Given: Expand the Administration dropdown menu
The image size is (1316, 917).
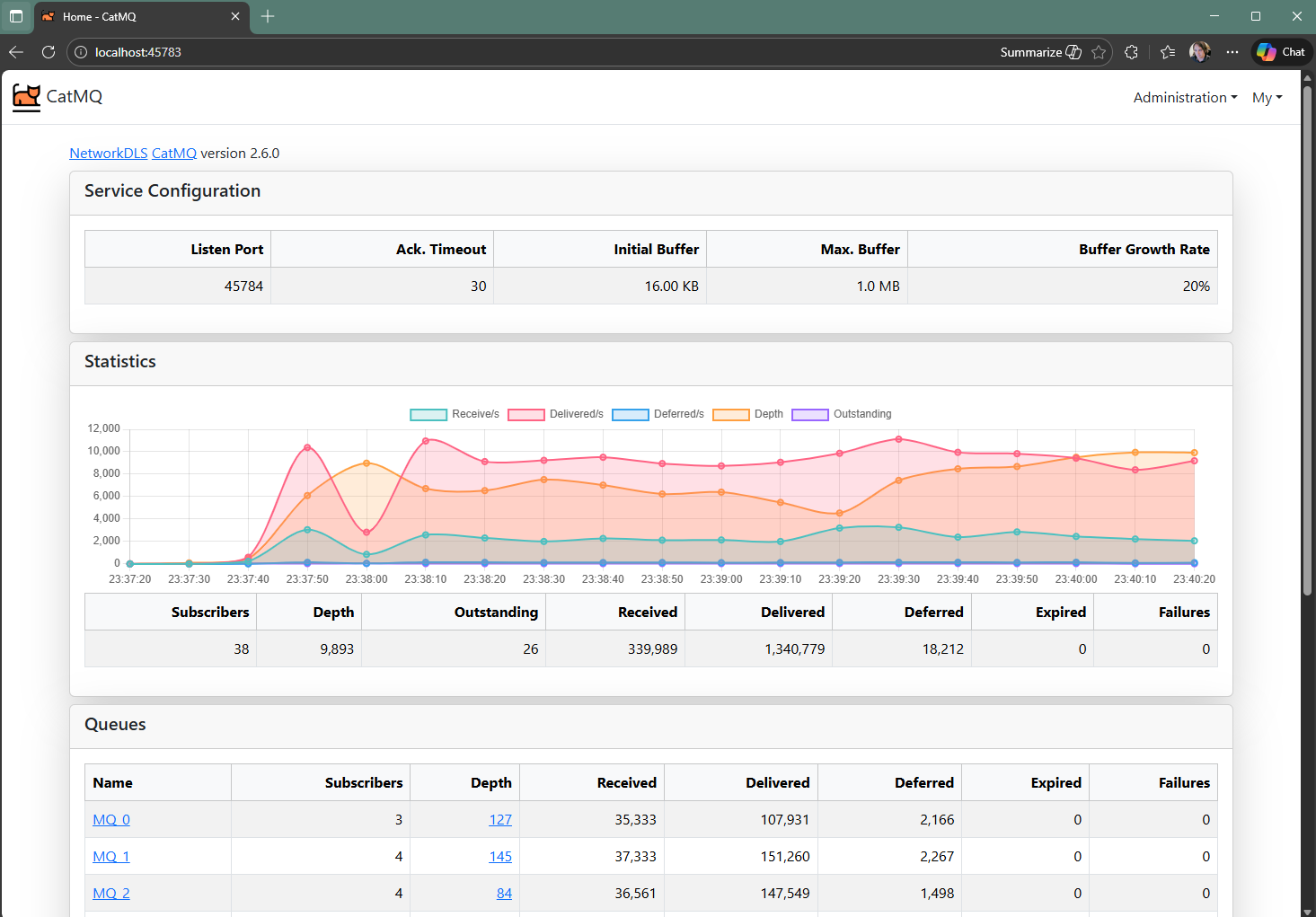Looking at the screenshot, I should pos(1185,98).
